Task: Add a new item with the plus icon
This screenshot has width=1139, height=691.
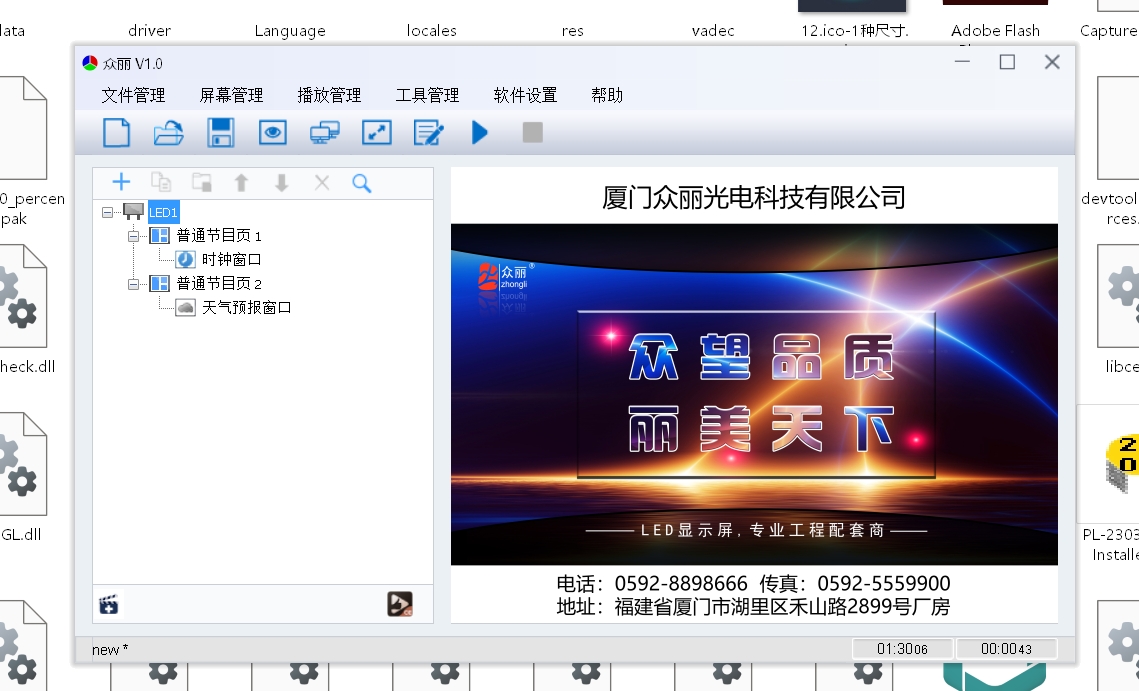Action: pos(121,182)
